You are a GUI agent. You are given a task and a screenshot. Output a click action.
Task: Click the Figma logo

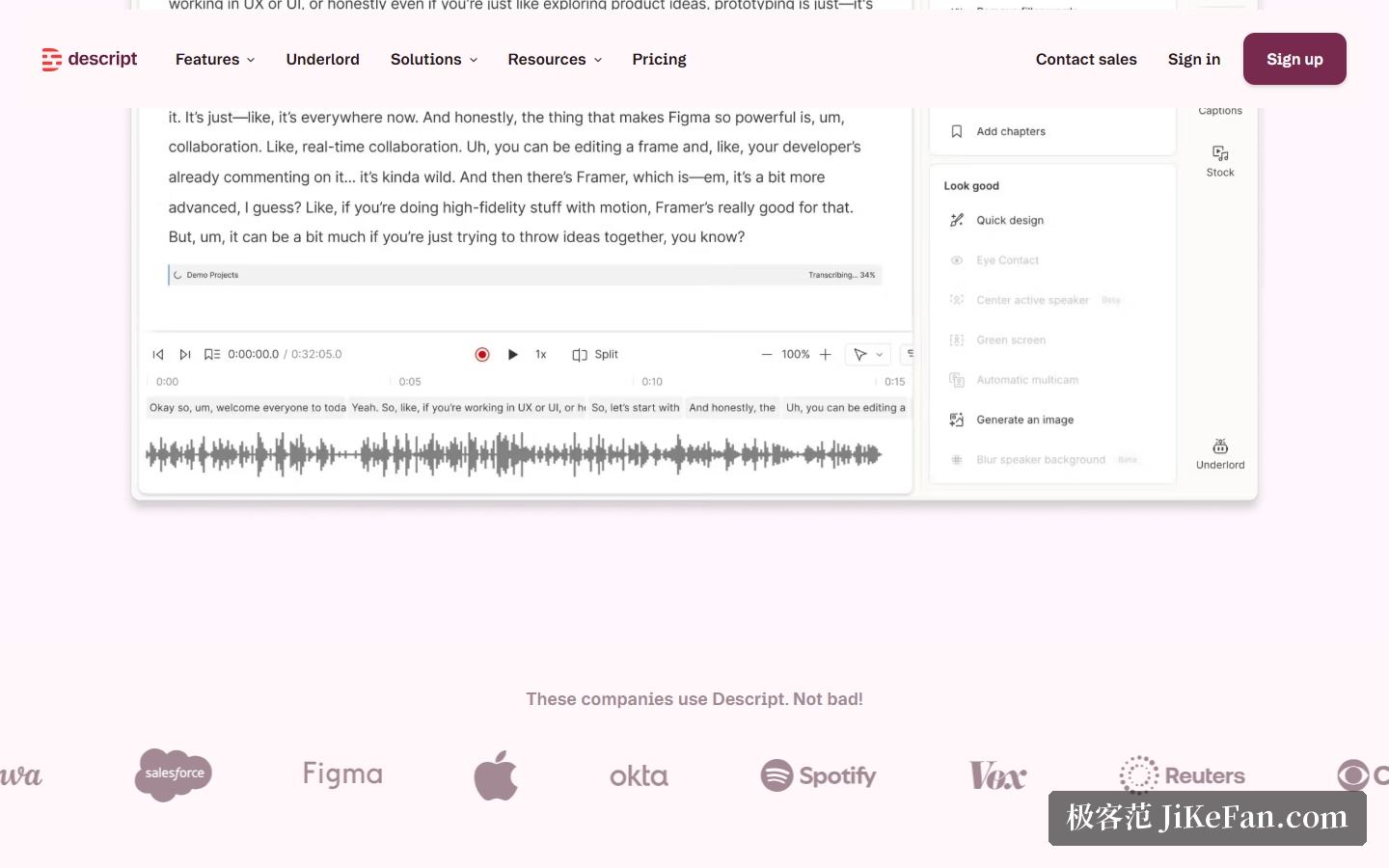(342, 774)
